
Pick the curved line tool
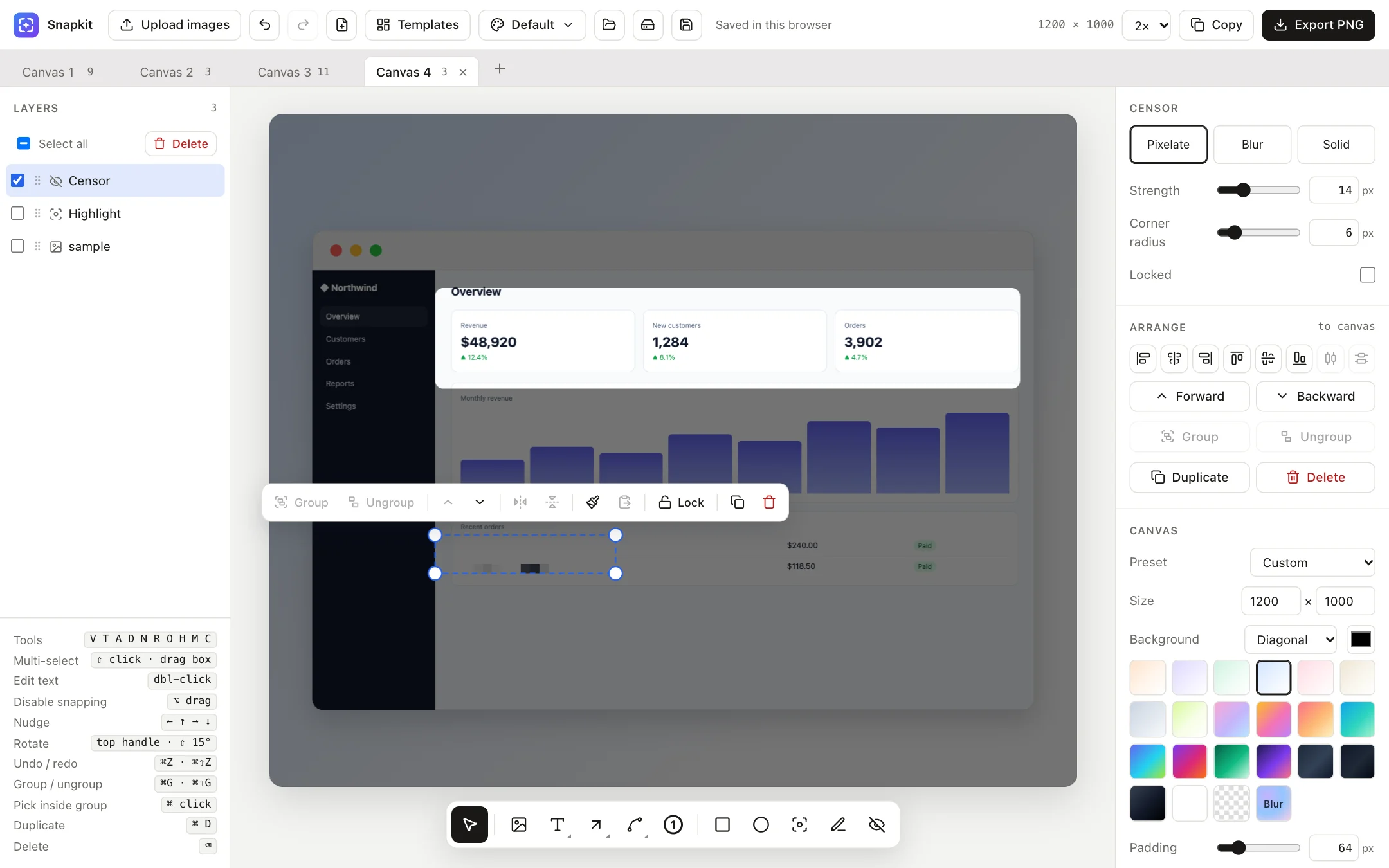[x=635, y=824]
